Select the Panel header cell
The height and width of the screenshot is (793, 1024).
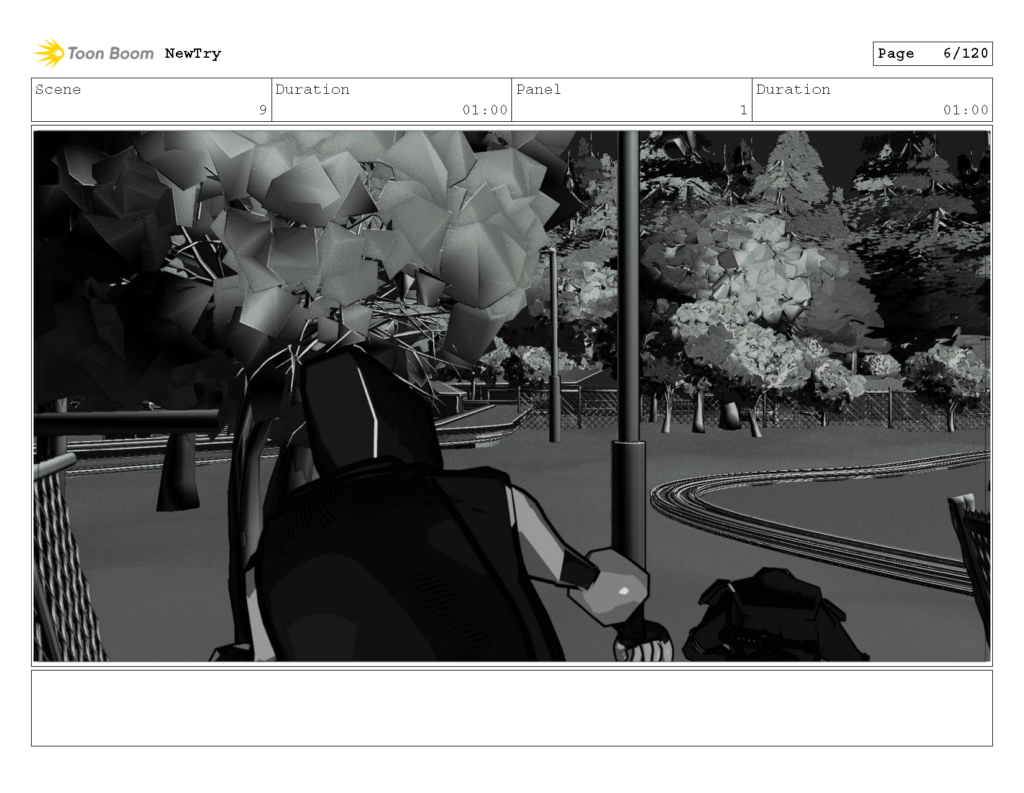click(x=539, y=90)
